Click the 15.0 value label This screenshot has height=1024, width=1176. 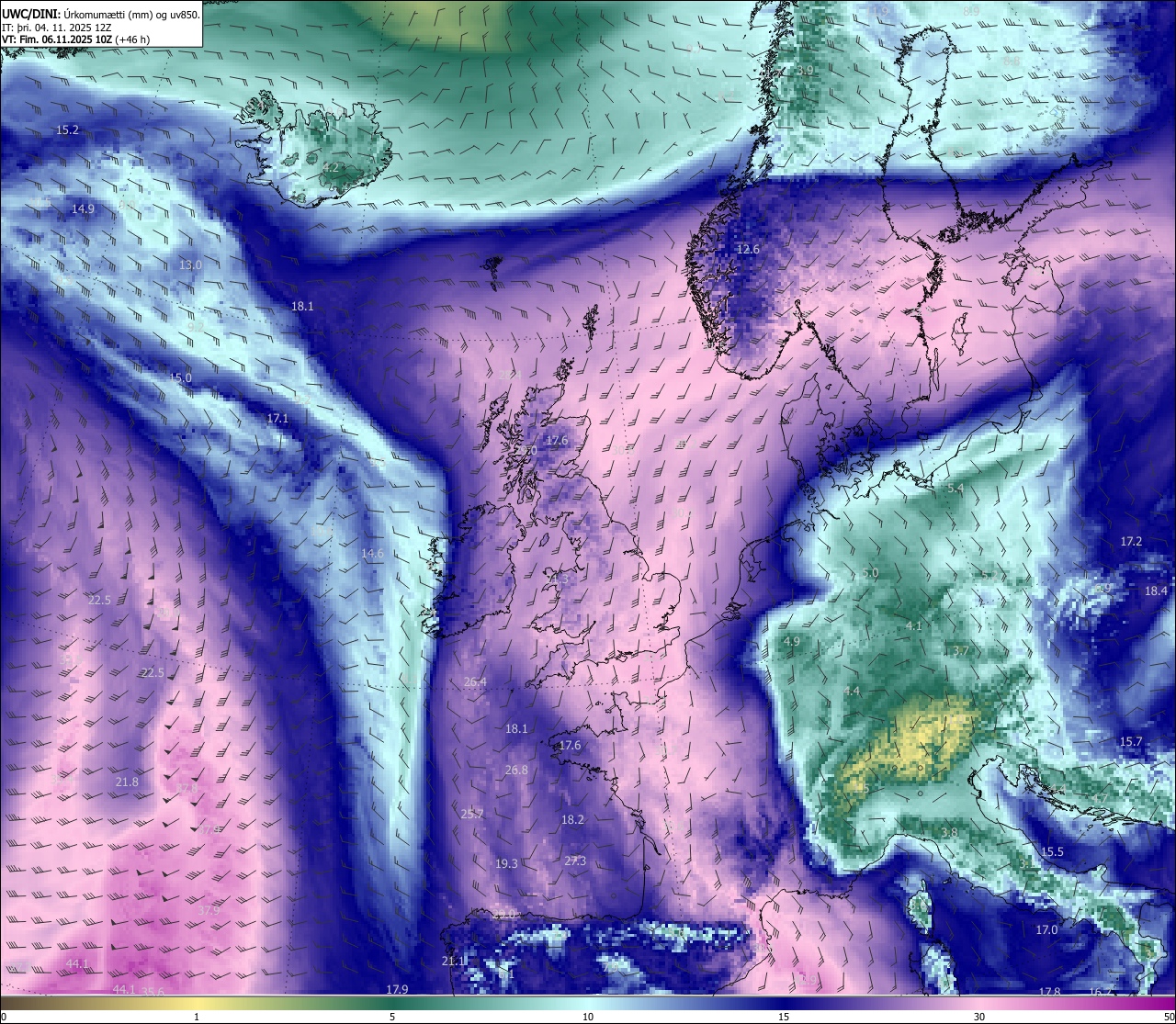tap(181, 377)
